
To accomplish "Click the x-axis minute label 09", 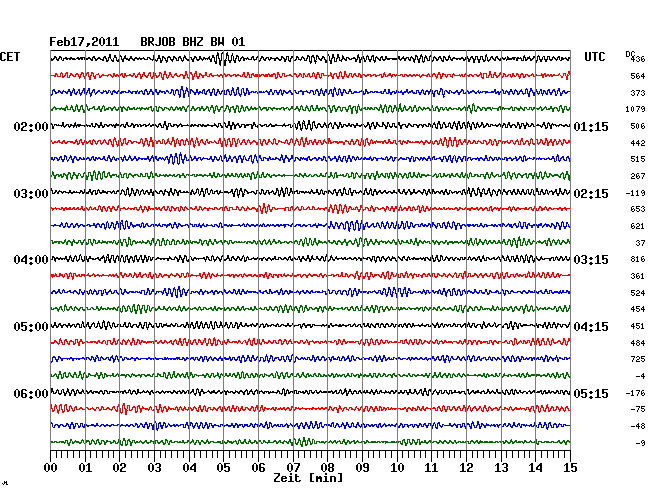I will (x=362, y=468).
